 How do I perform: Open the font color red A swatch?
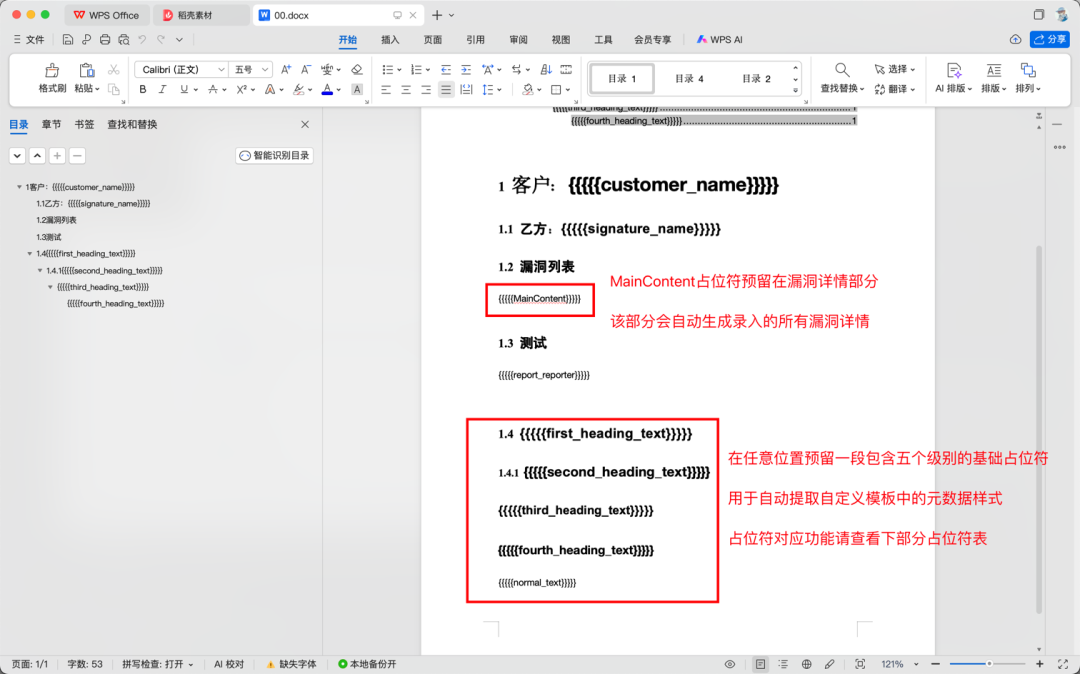point(327,89)
